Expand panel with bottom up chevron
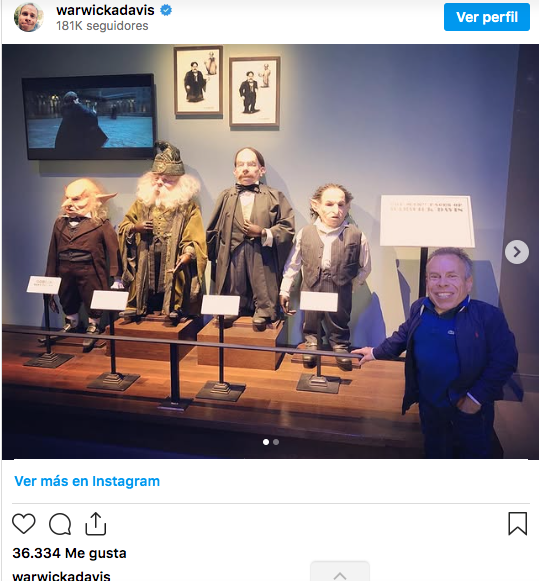This screenshot has height=581, width=539. [x=340, y=575]
